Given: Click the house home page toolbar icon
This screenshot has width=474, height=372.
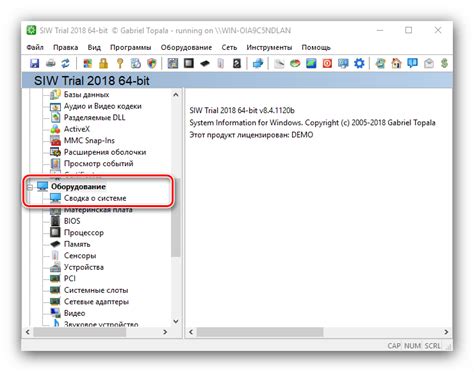Looking at the screenshot, I should 396,63.
